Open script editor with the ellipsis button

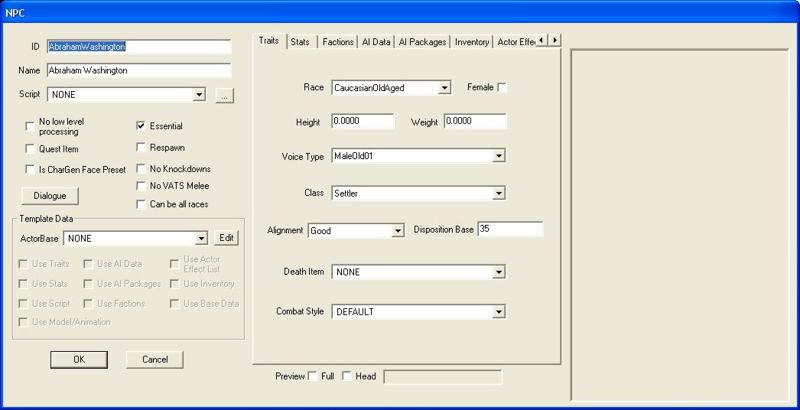224,95
